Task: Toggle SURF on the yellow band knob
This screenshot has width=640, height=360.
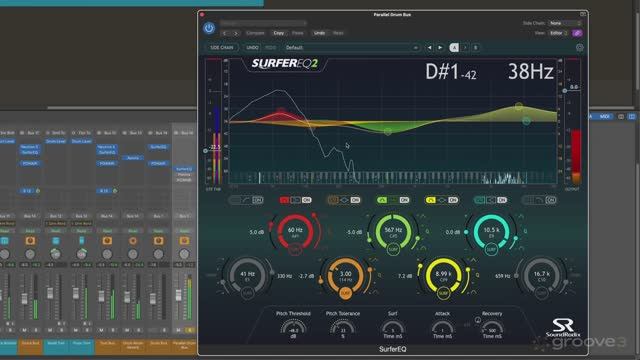Action: click(443, 293)
